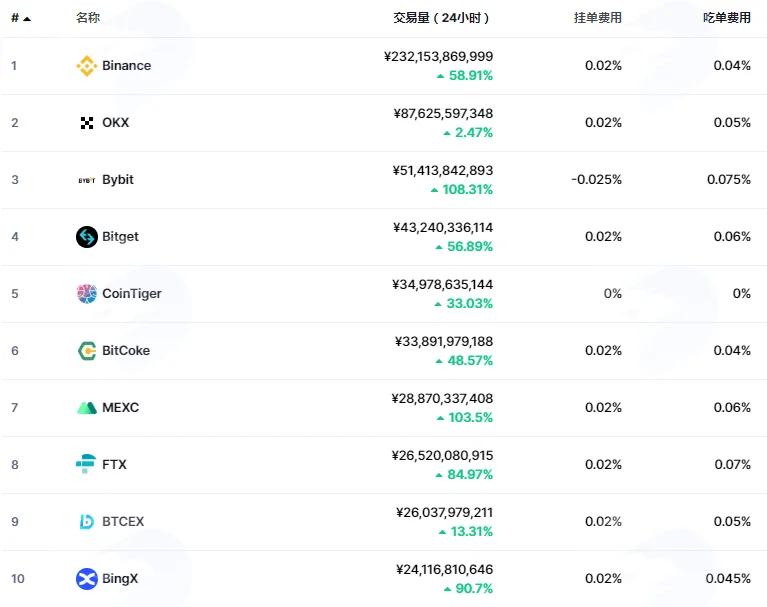Click the Binance logo icon
The width and height of the screenshot is (767, 607).
87,66
